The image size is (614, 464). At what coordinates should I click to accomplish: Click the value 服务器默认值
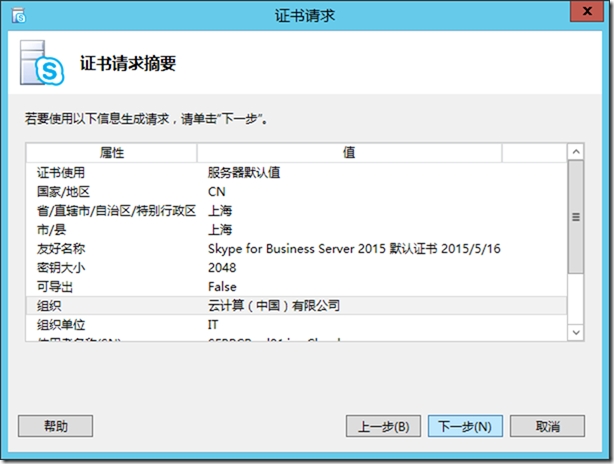[x=244, y=172]
